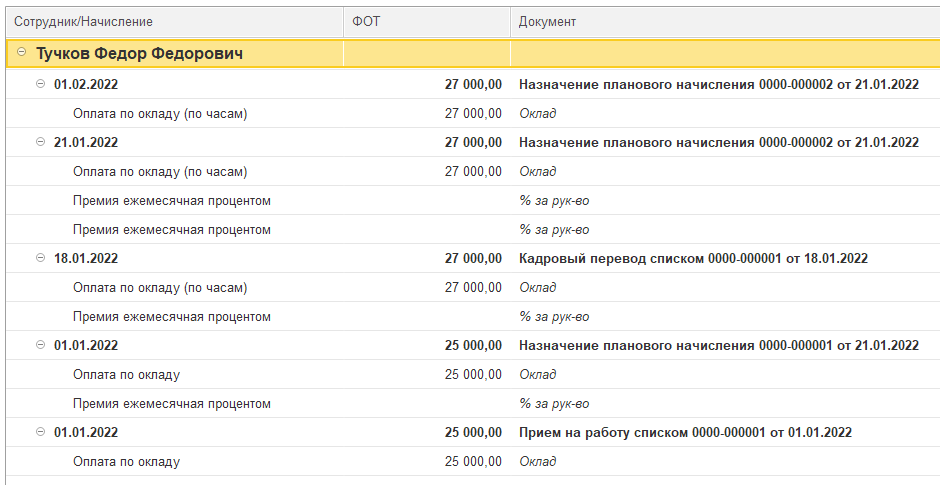Click the ФОТ amount in 01.02.2022 row
Image resolution: width=940 pixels, height=485 pixels.
[x=473, y=85]
